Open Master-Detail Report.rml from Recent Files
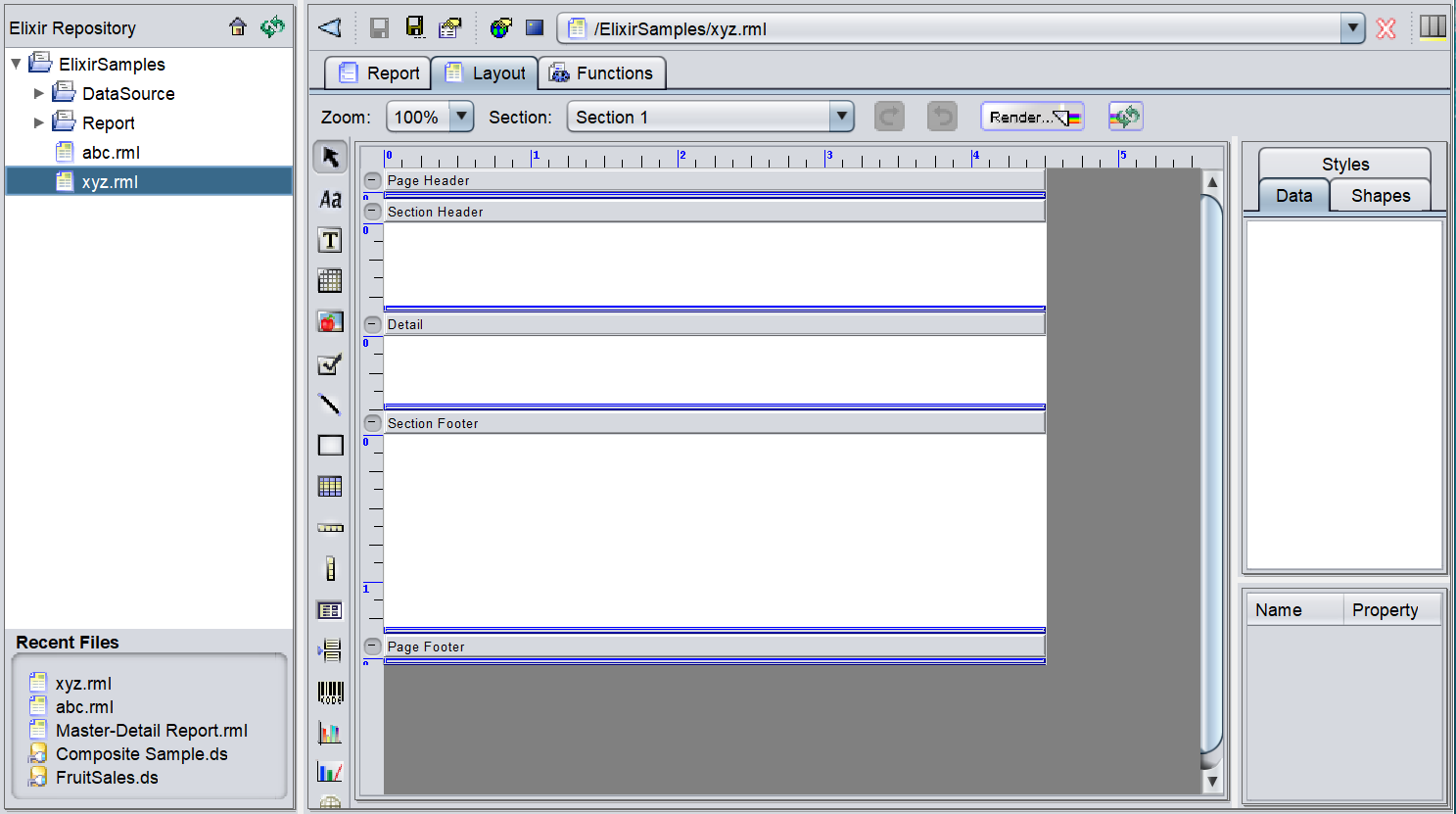Screen dimensions: 1456x814 [x=151, y=731]
